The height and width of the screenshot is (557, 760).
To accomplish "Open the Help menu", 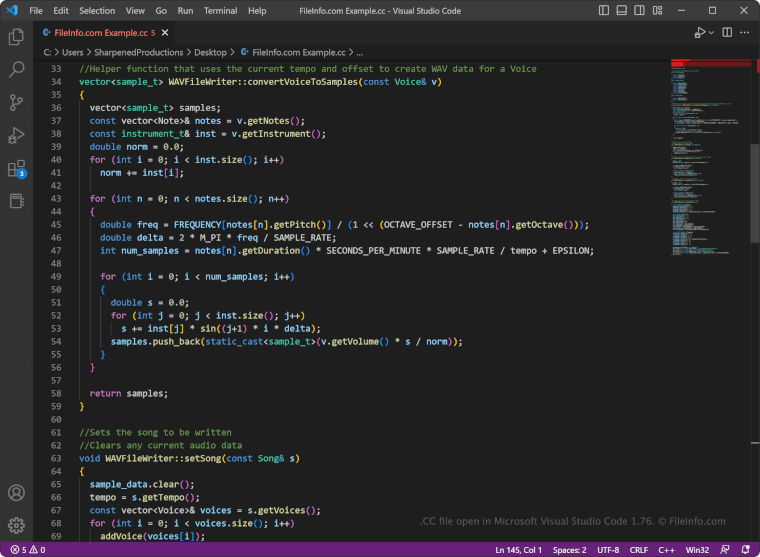I will pyautogui.click(x=257, y=11).
